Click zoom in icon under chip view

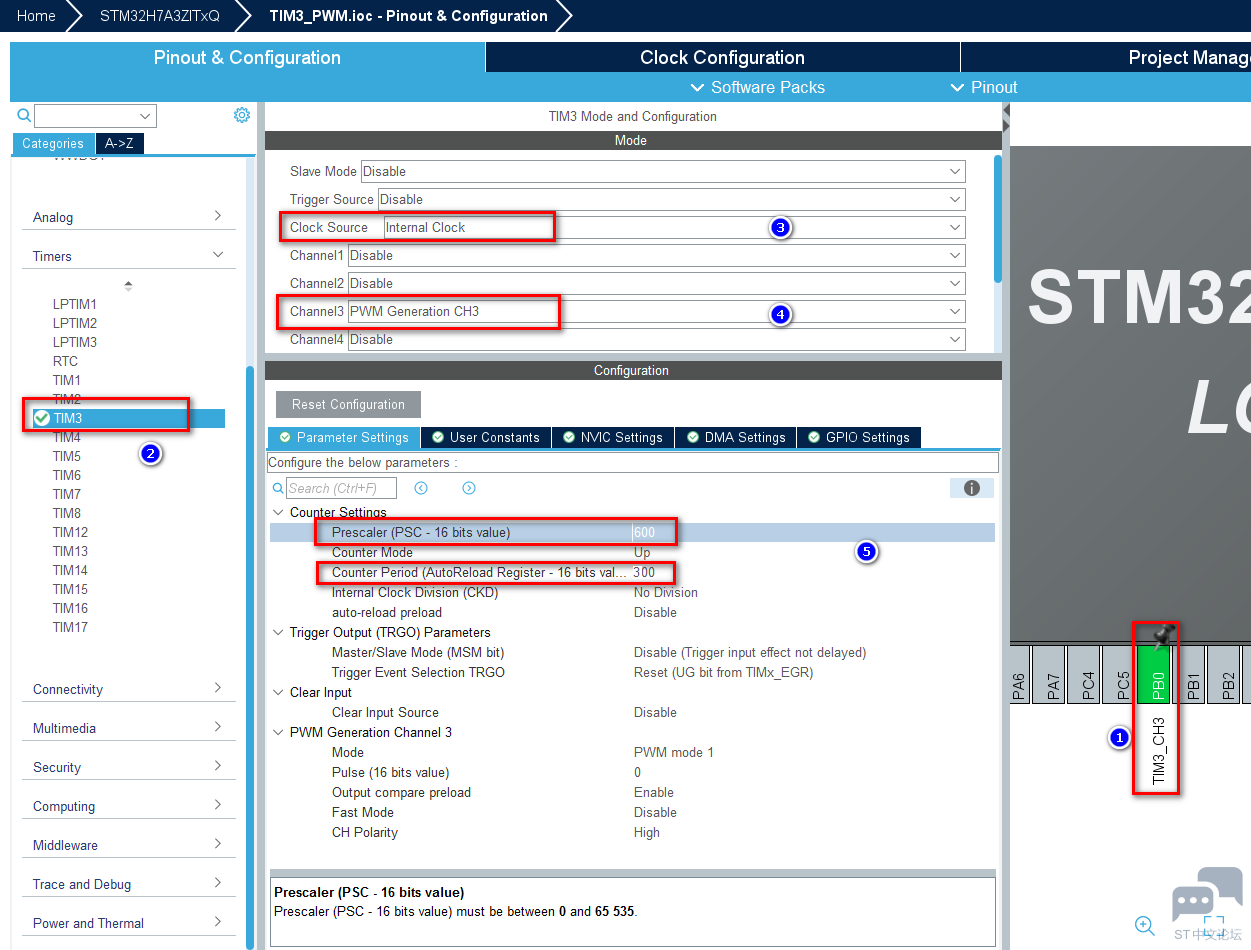tap(1145, 926)
